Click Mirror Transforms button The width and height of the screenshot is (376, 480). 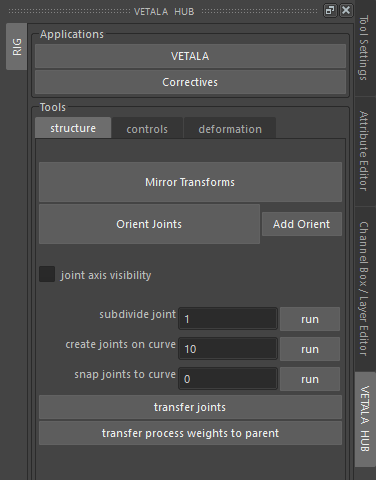pos(190,182)
